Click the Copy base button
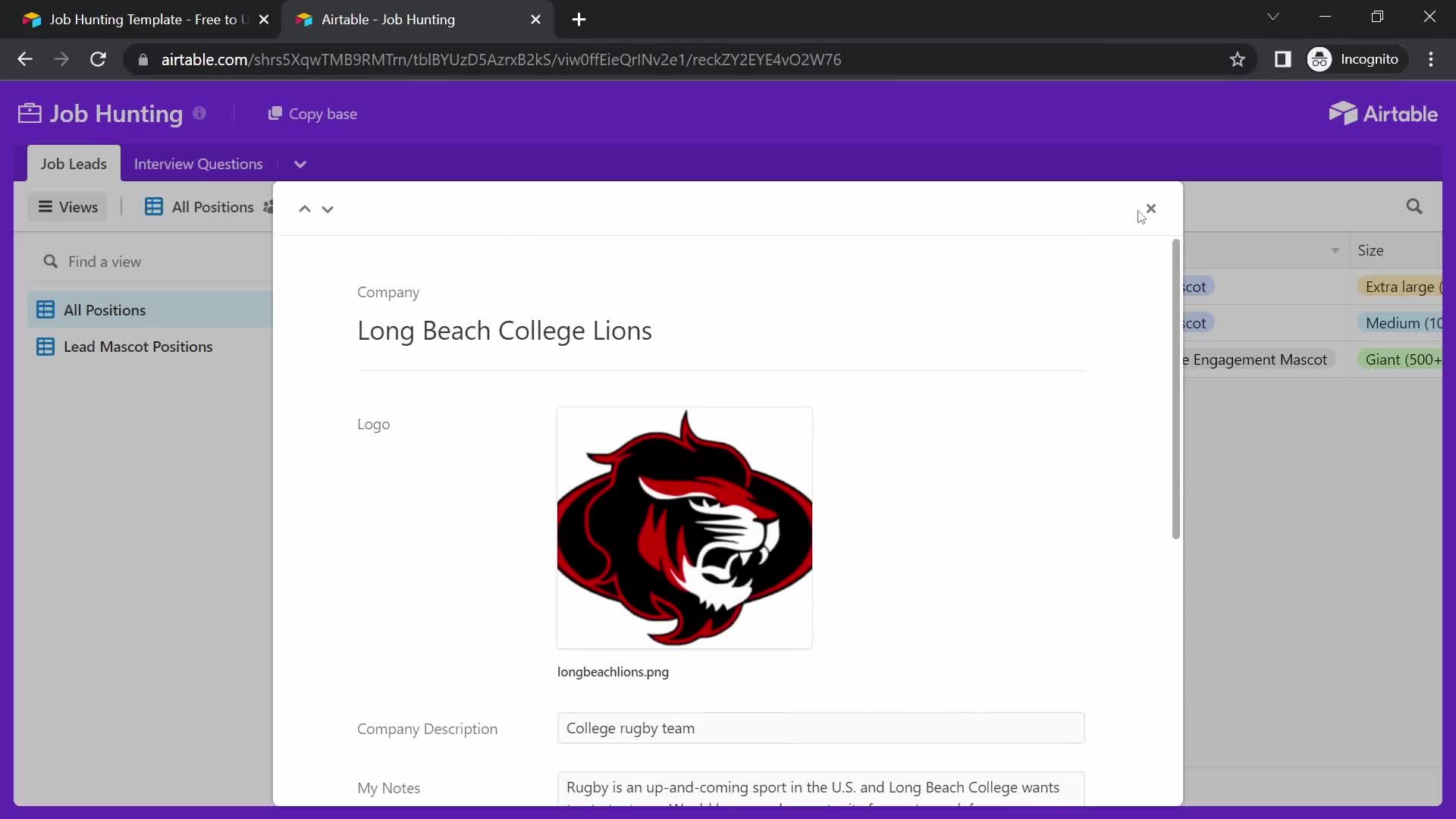Screen dimensions: 1456x819 pyautogui.click(x=313, y=113)
